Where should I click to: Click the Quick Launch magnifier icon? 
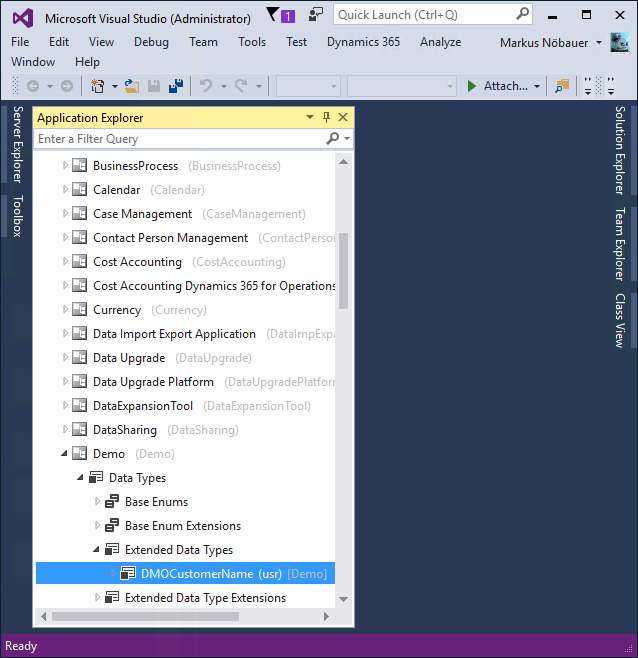pos(523,15)
